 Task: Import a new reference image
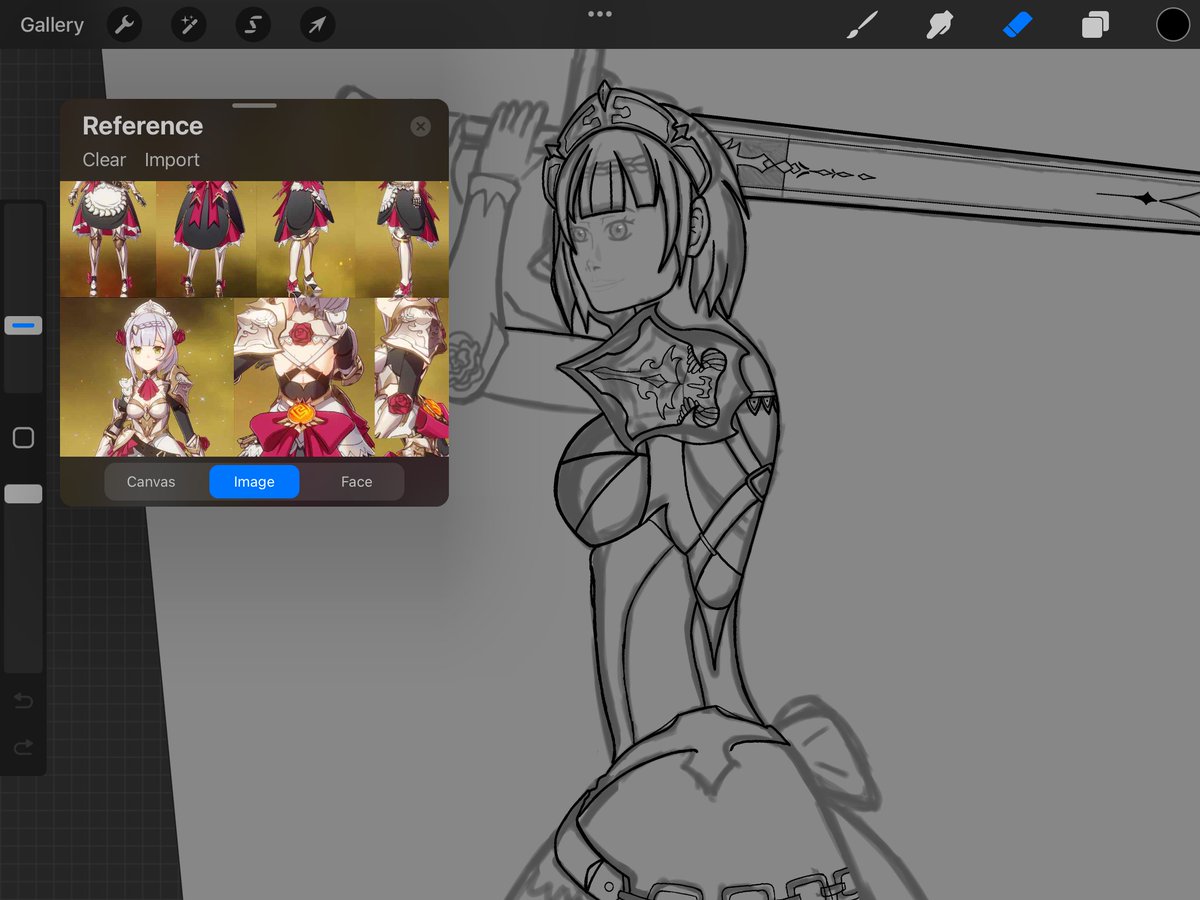tap(172, 160)
